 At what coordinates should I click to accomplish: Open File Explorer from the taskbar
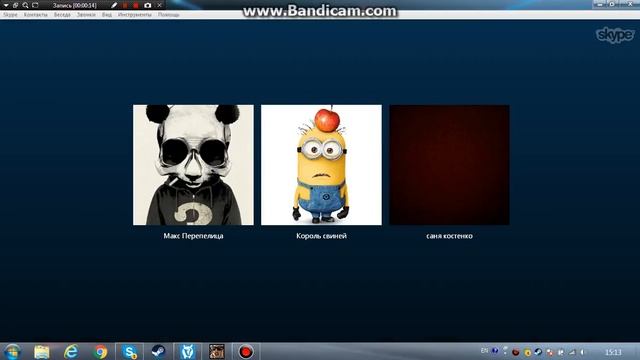[42, 351]
